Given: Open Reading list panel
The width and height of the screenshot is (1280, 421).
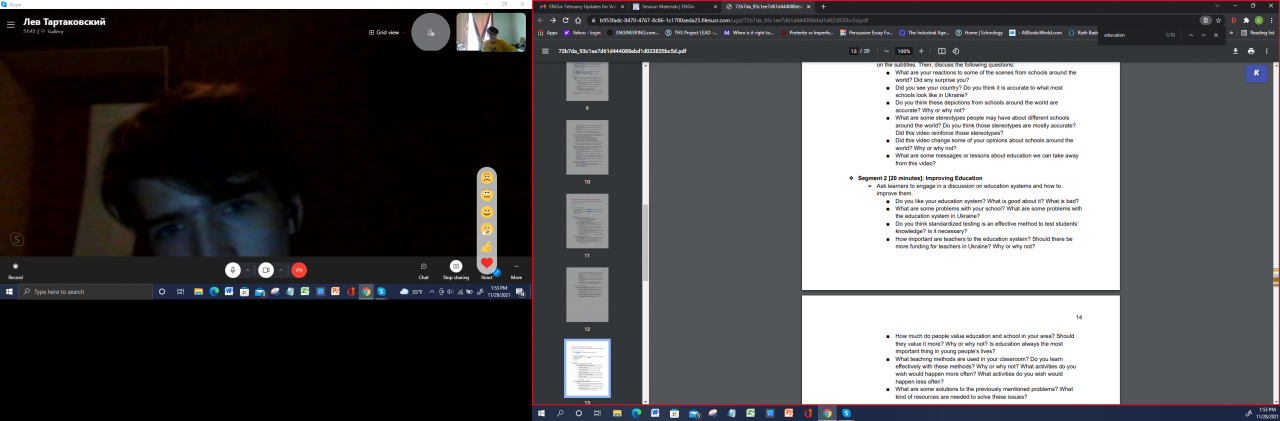Looking at the screenshot, I should pyautogui.click(x=1257, y=32).
